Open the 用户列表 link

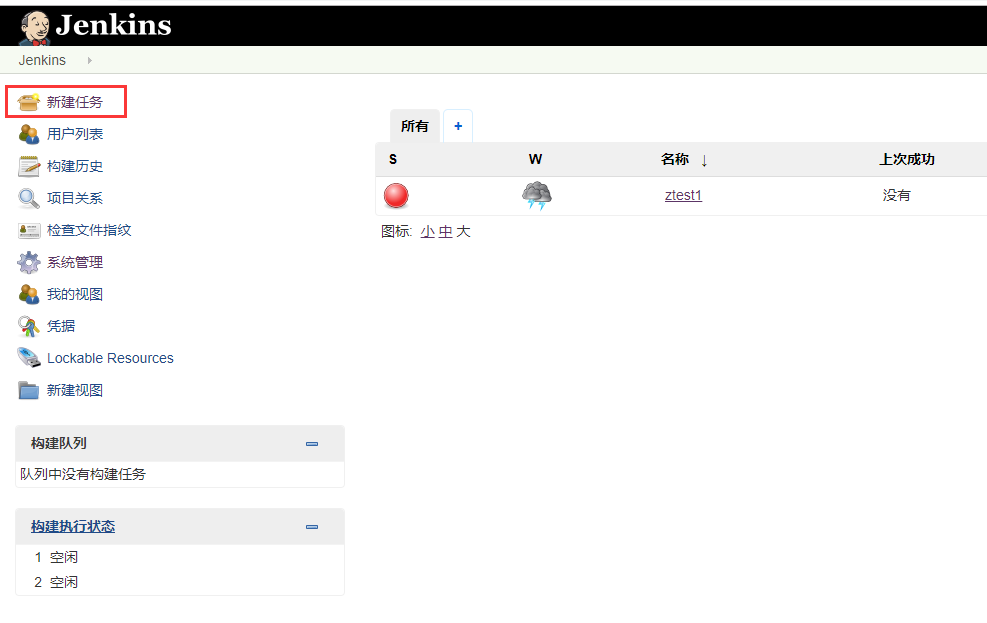(x=75, y=134)
